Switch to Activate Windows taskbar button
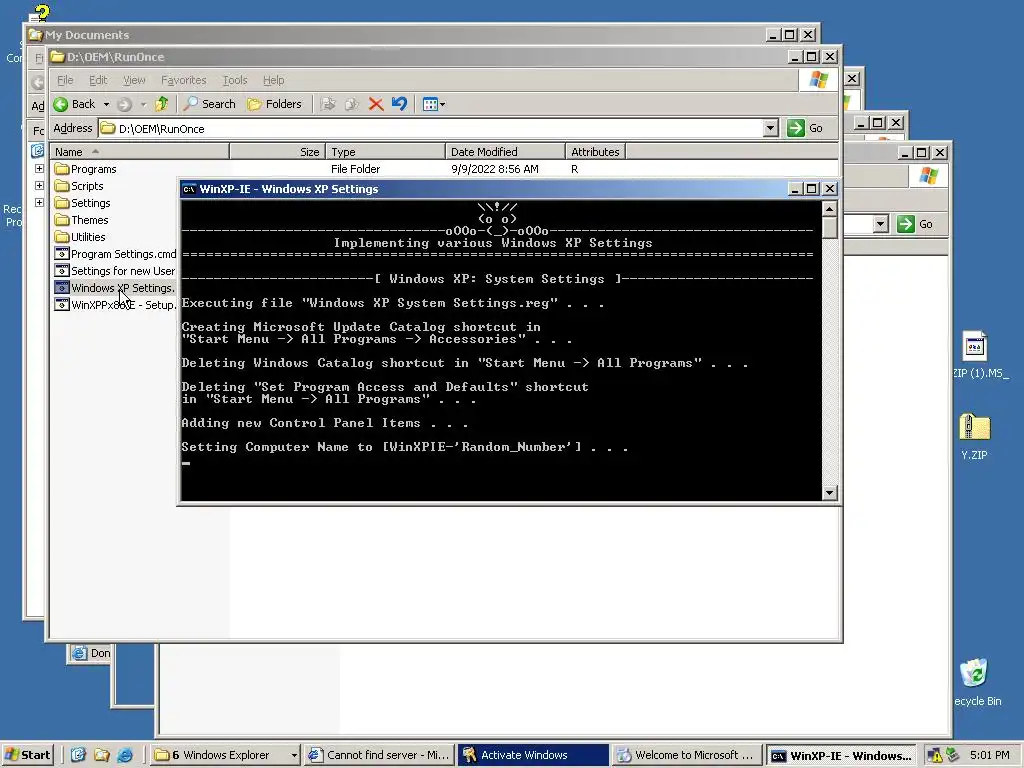The width and height of the screenshot is (1024, 768). click(533, 755)
